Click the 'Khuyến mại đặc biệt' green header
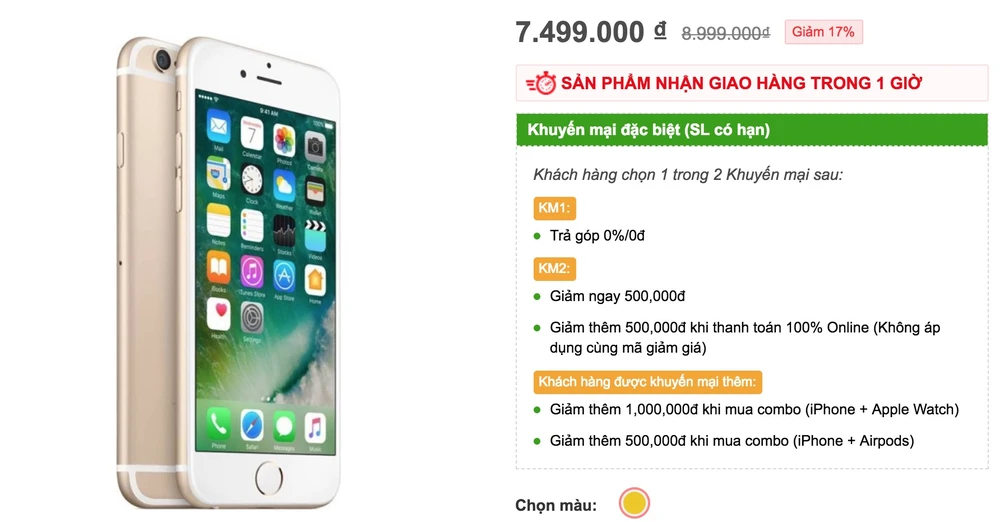 click(648, 130)
